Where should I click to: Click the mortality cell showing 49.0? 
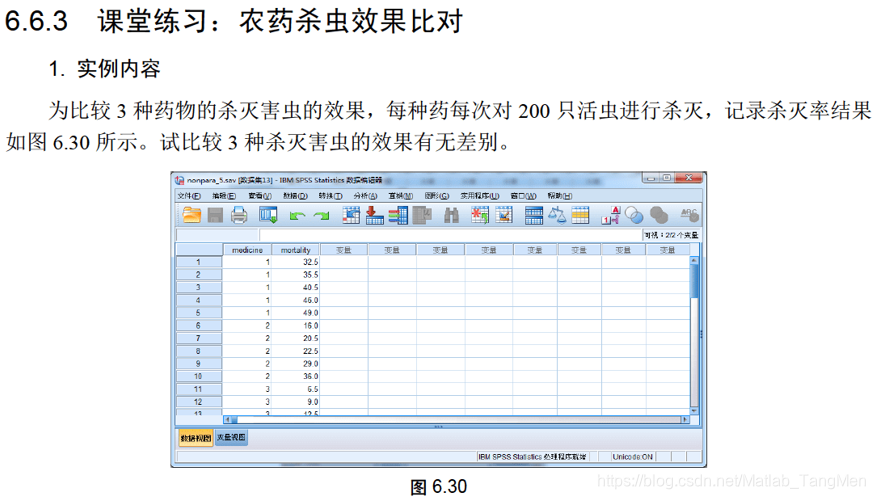(x=295, y=313)
